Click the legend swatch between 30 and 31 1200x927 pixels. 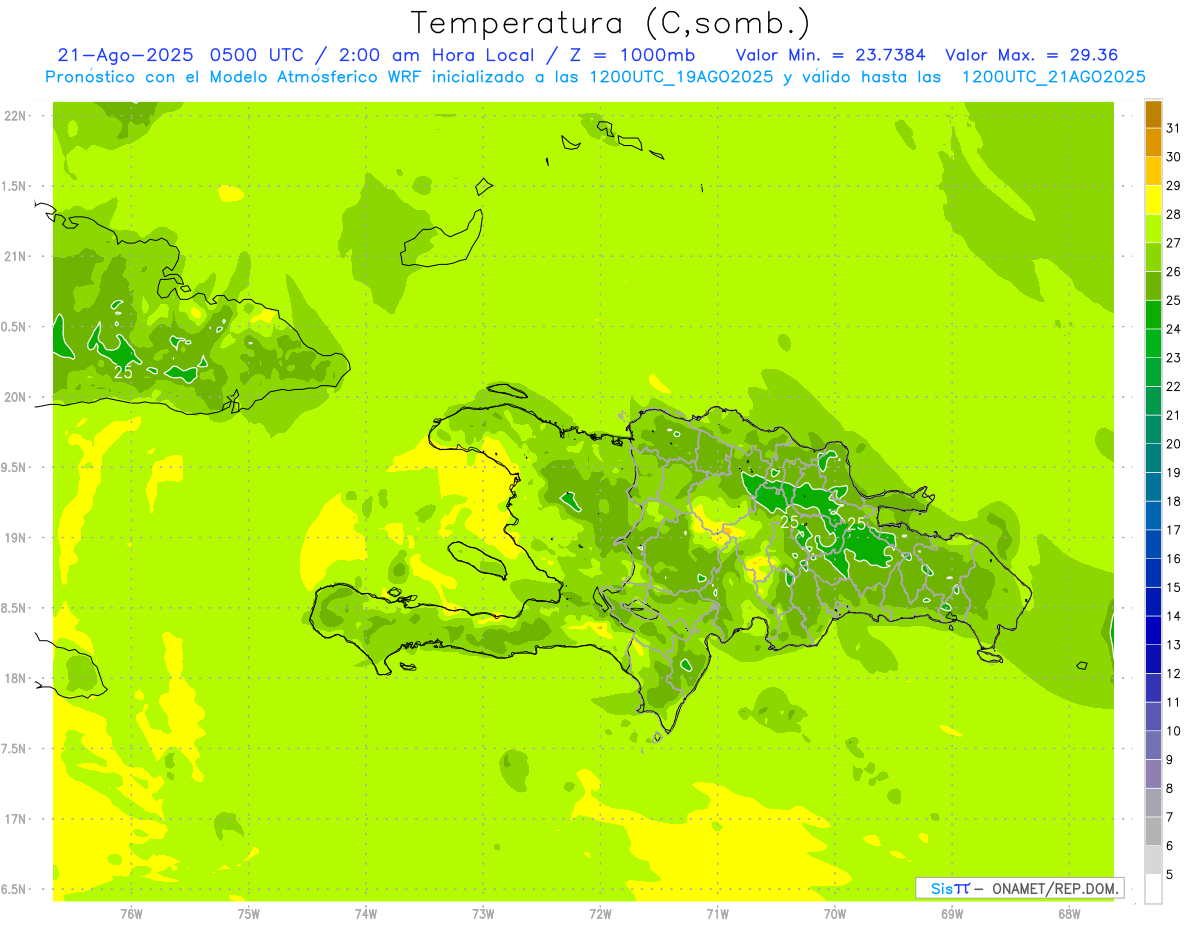coord(1153,142)
